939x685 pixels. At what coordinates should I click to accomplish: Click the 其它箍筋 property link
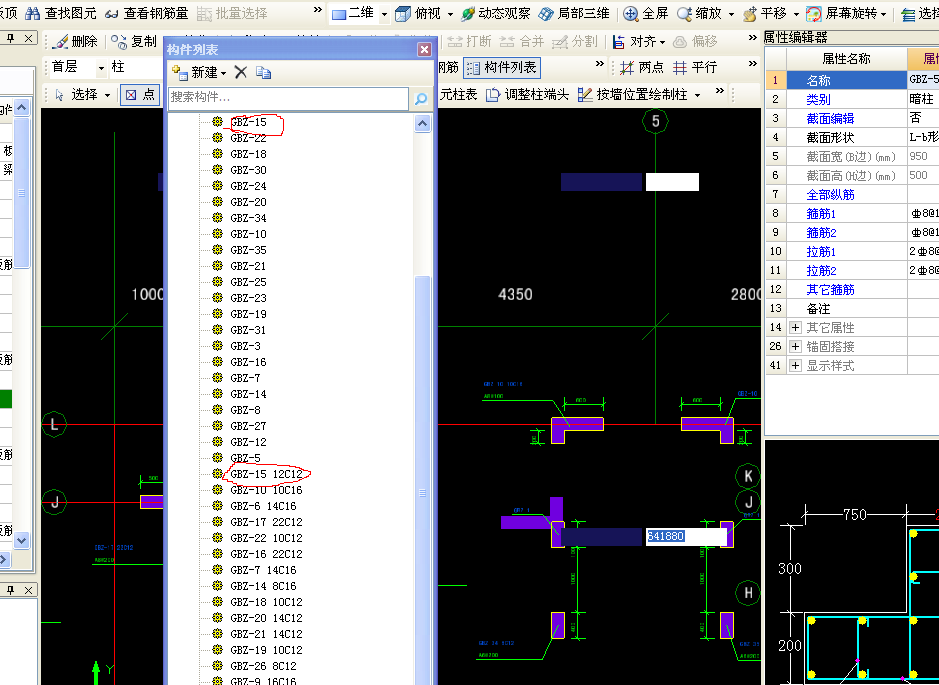[x=830, y=290]
